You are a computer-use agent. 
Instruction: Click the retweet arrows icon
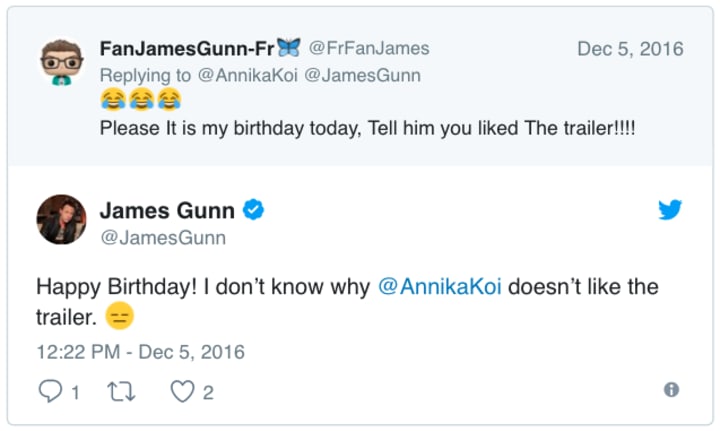(119, 391)
